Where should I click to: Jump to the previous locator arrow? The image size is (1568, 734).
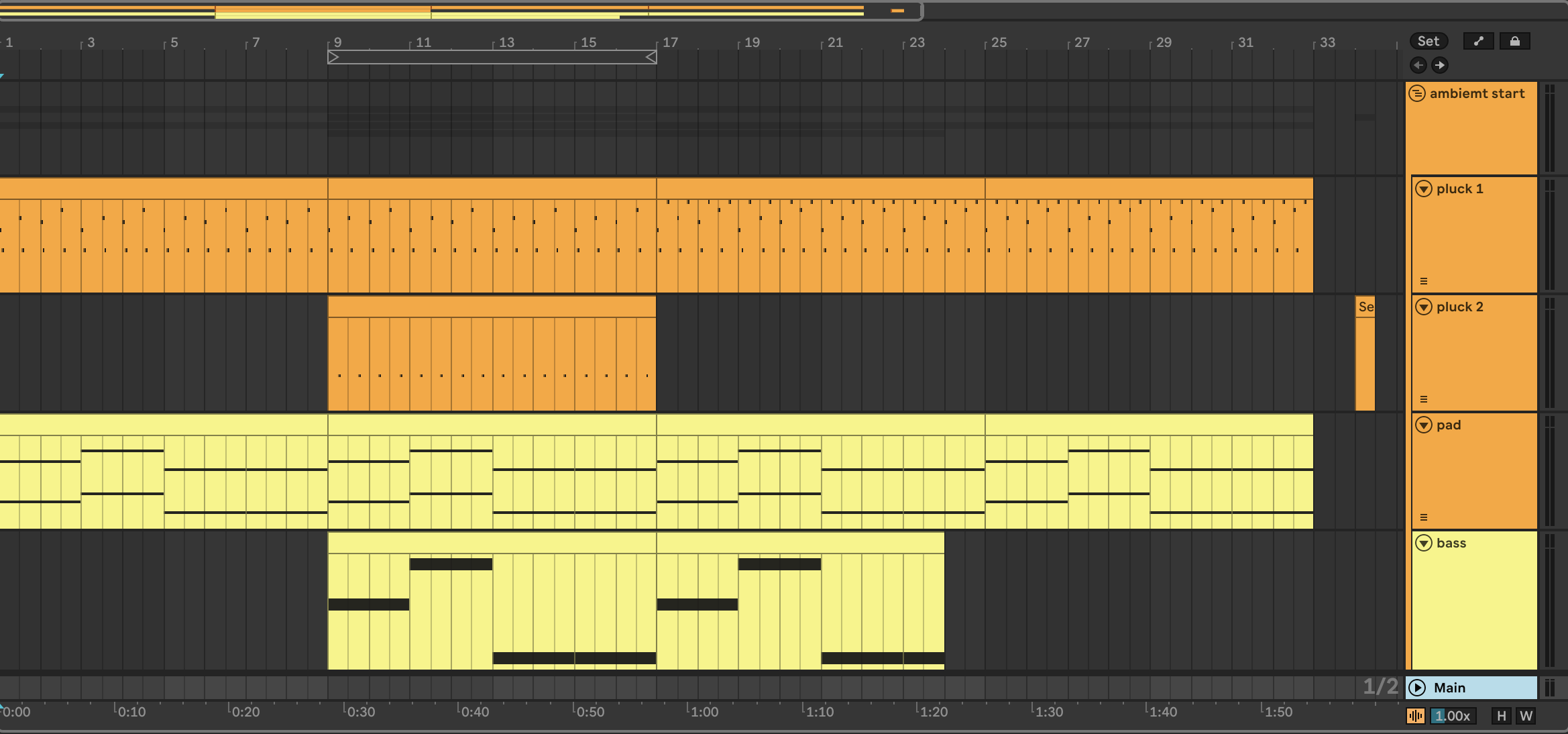pos(1418,65)
